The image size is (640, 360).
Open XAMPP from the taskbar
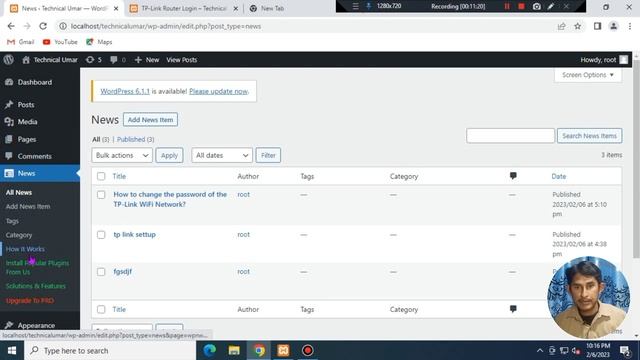pyautogui.click(x=283, y=351)
